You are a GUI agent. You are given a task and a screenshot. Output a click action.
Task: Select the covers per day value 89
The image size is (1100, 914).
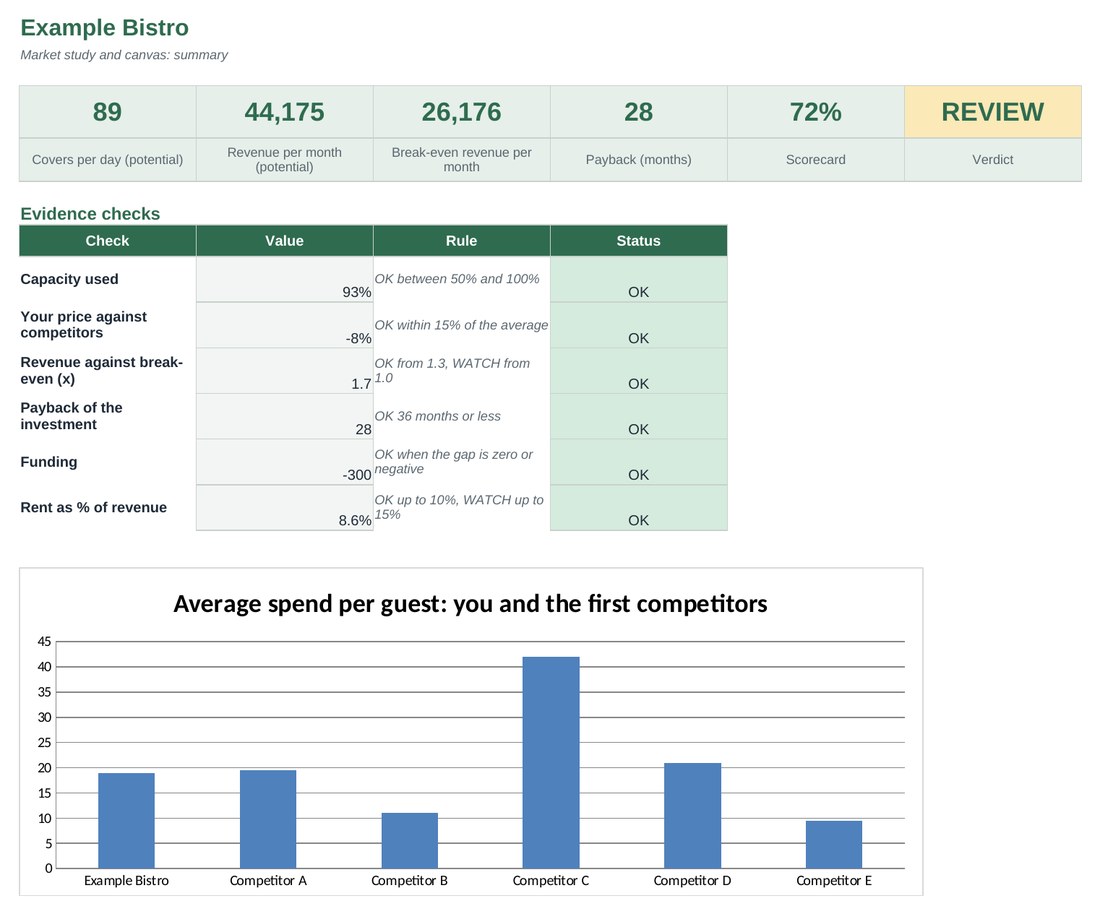click(107, 112)
